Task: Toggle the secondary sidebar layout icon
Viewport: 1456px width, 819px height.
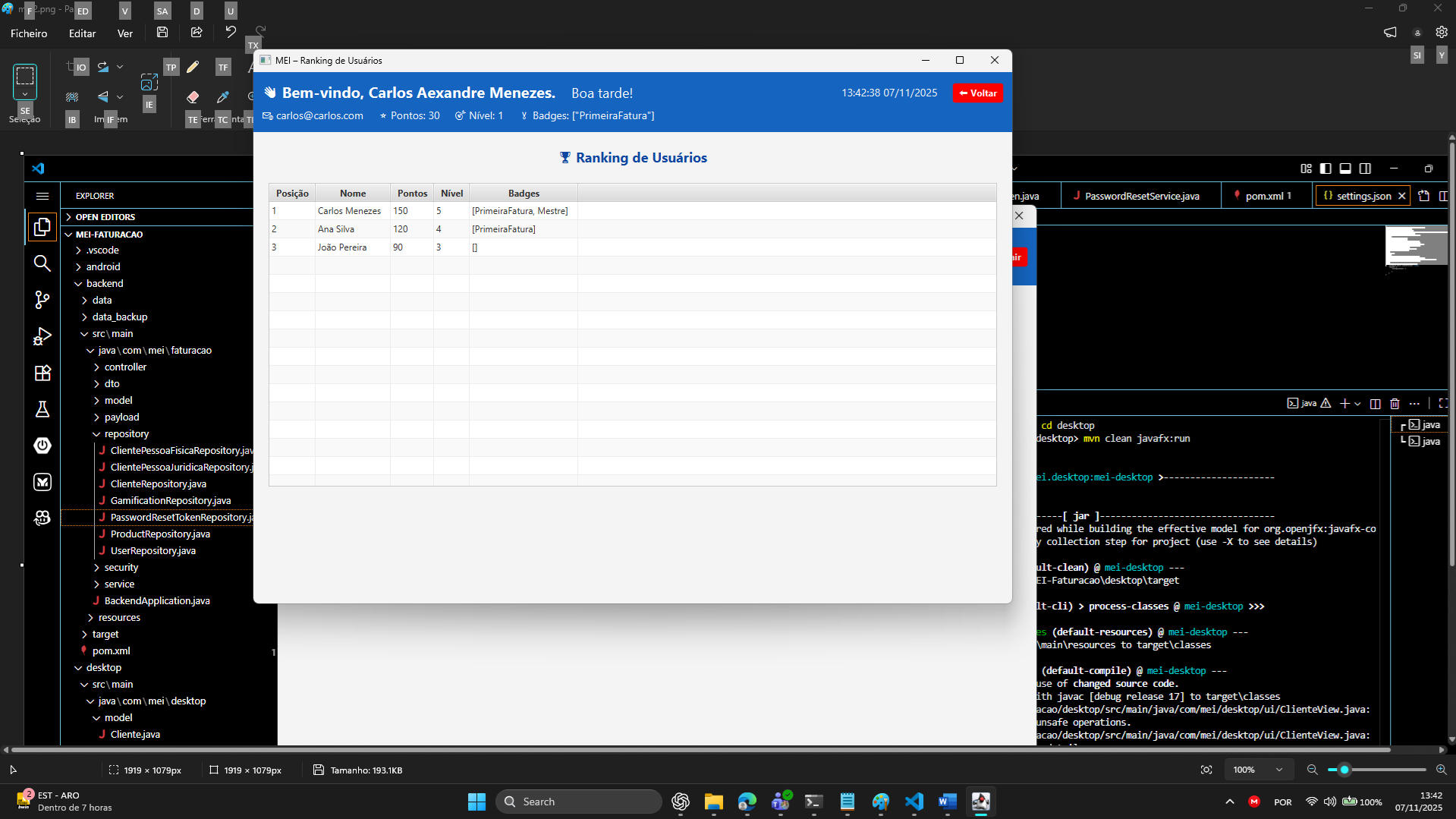Action: point(1365,169)
